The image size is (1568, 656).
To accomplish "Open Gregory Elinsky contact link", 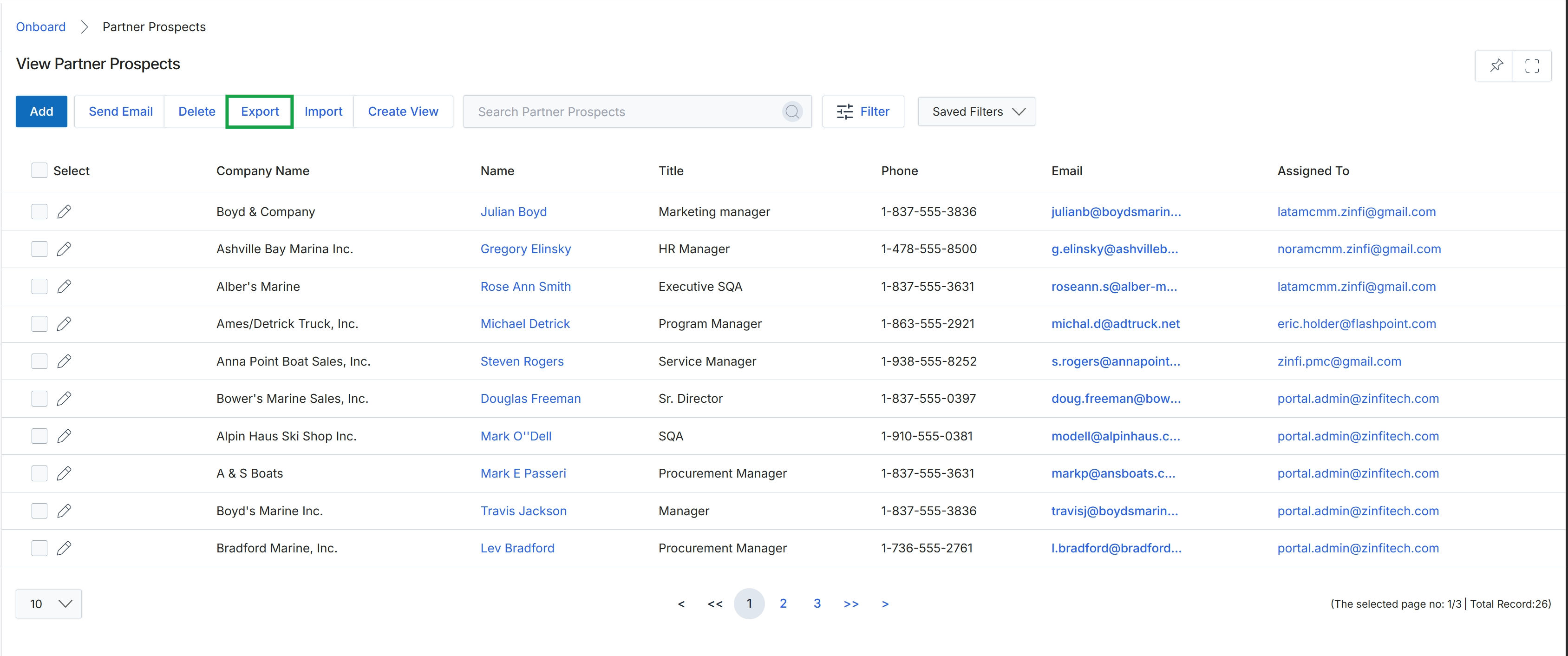I will [x=526, y=249].
